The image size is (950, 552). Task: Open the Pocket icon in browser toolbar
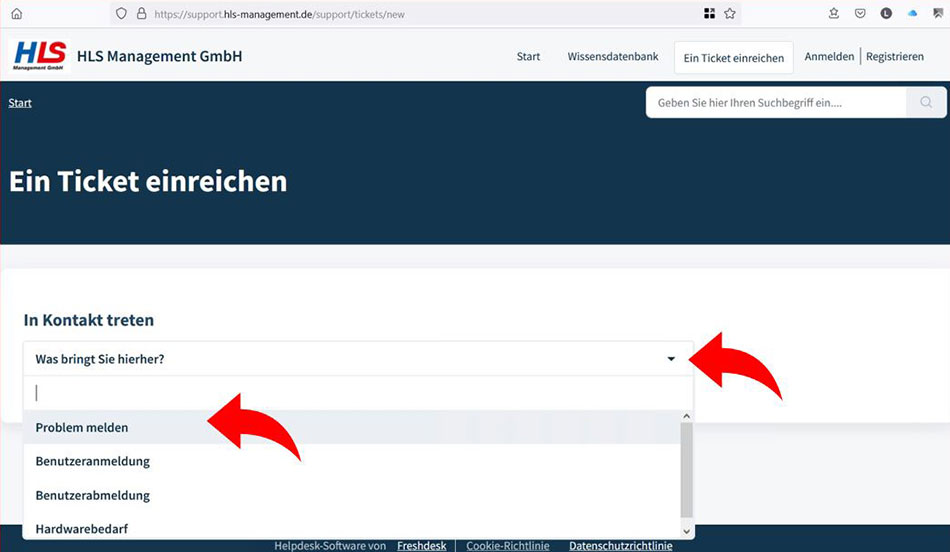point(860,14)
